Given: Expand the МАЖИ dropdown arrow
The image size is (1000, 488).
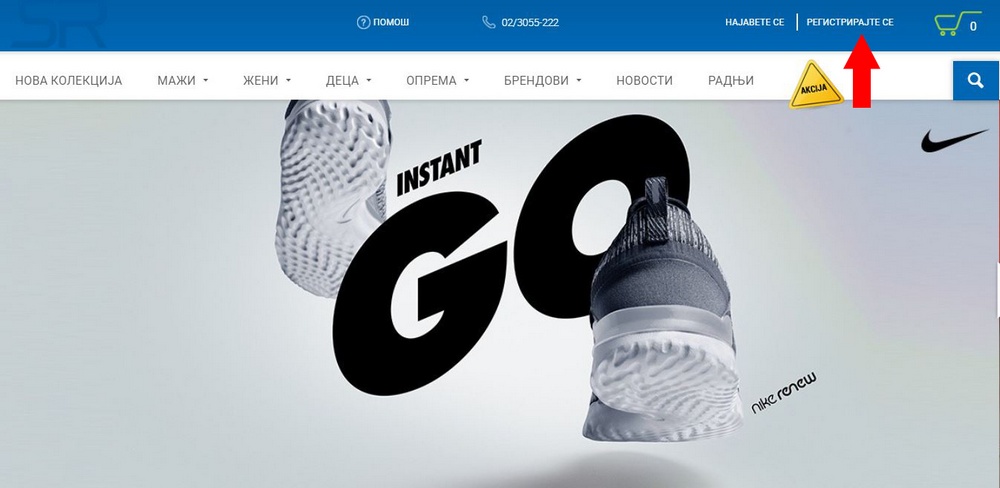Looking at the screenshot, I should (205, 81).
